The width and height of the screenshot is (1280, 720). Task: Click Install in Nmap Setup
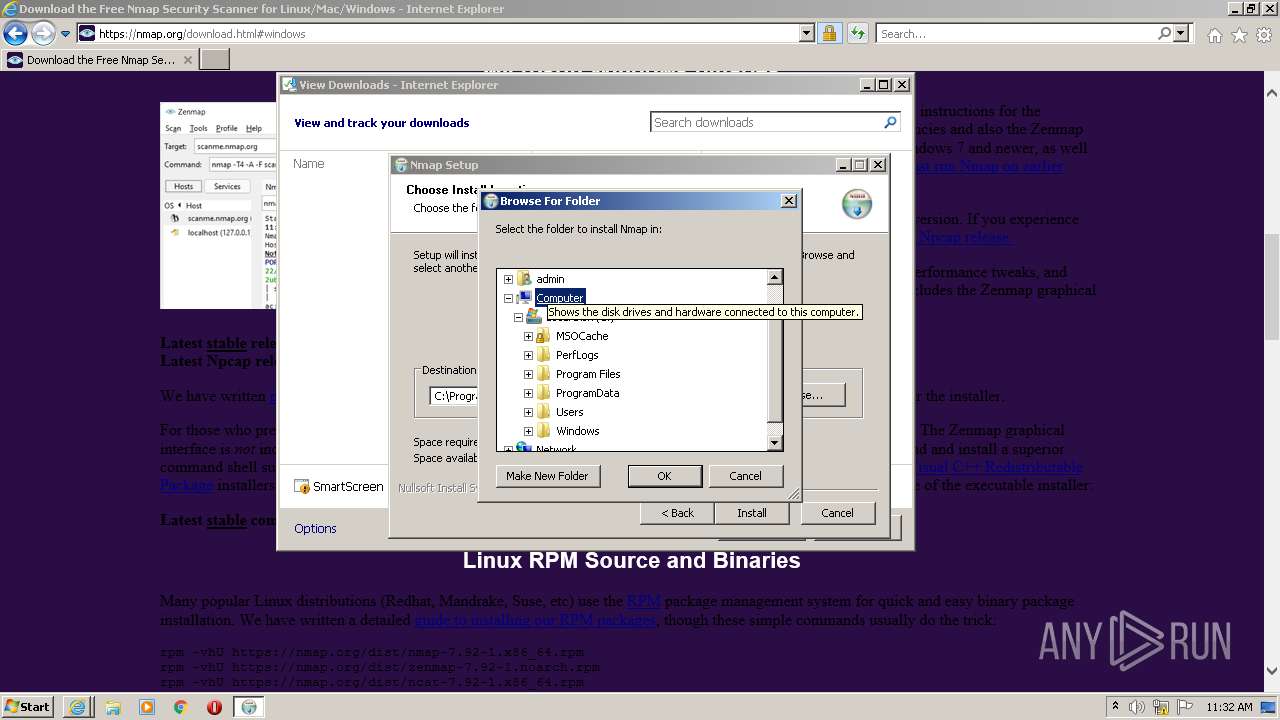(x=751, y=513)
